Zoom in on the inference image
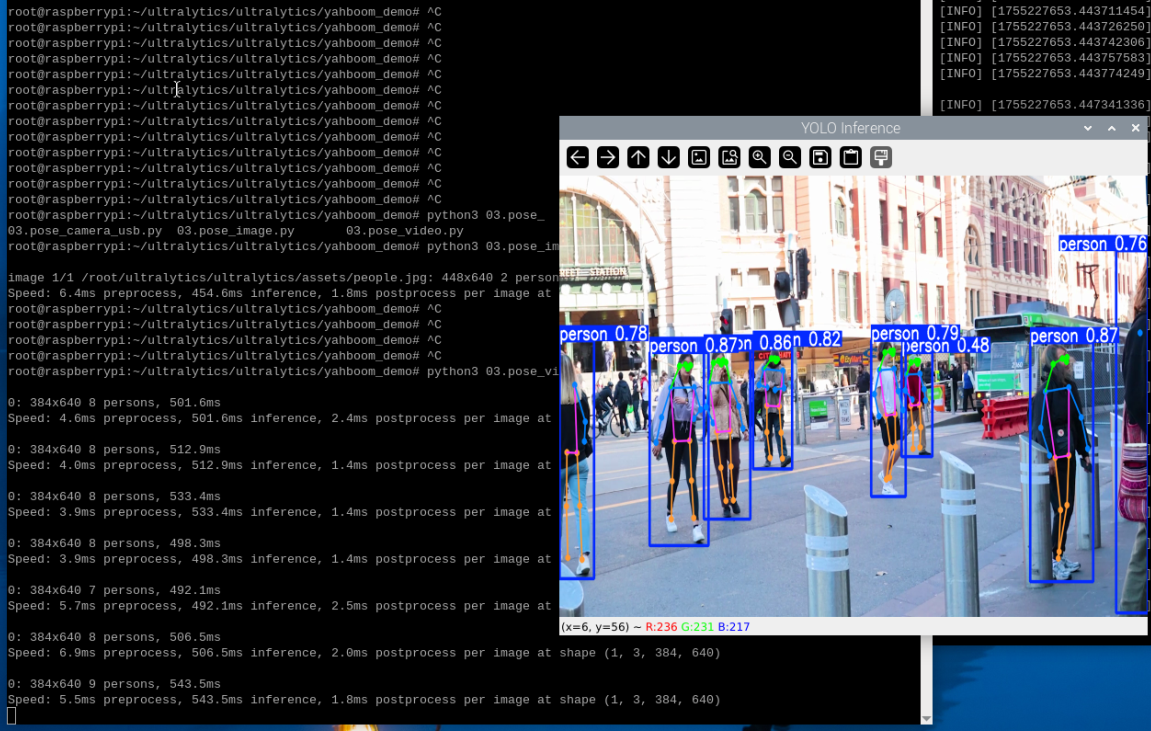The image size is (1151, 731). point(760,157)
